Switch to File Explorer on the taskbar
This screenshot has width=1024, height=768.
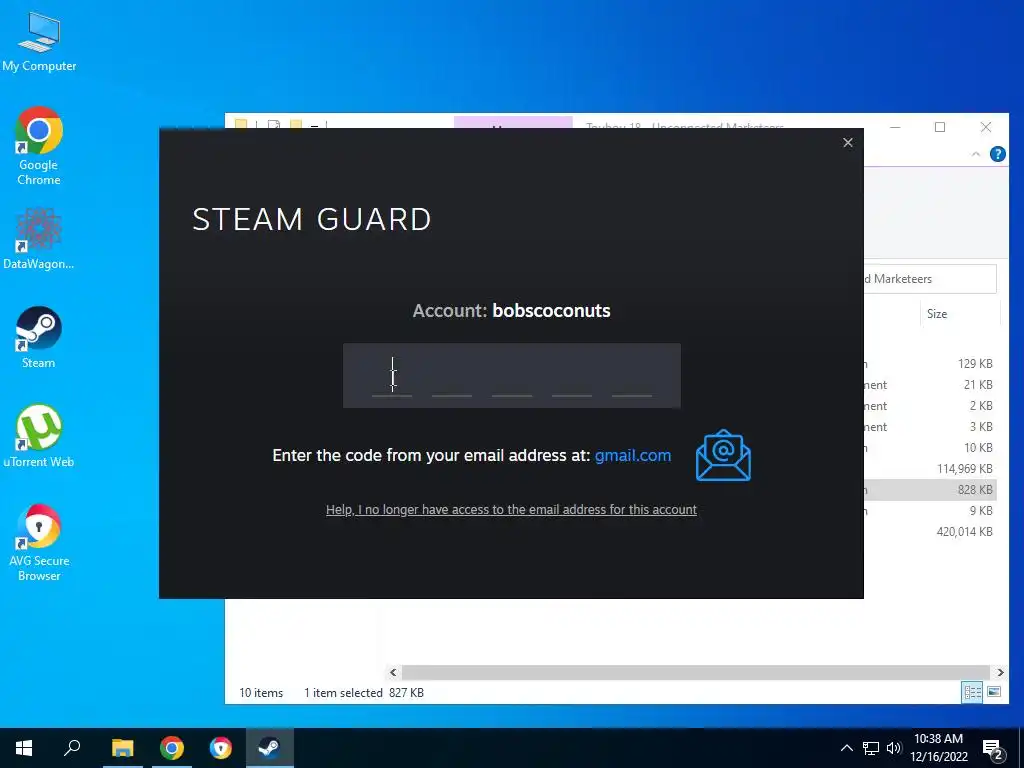[122, 748]
